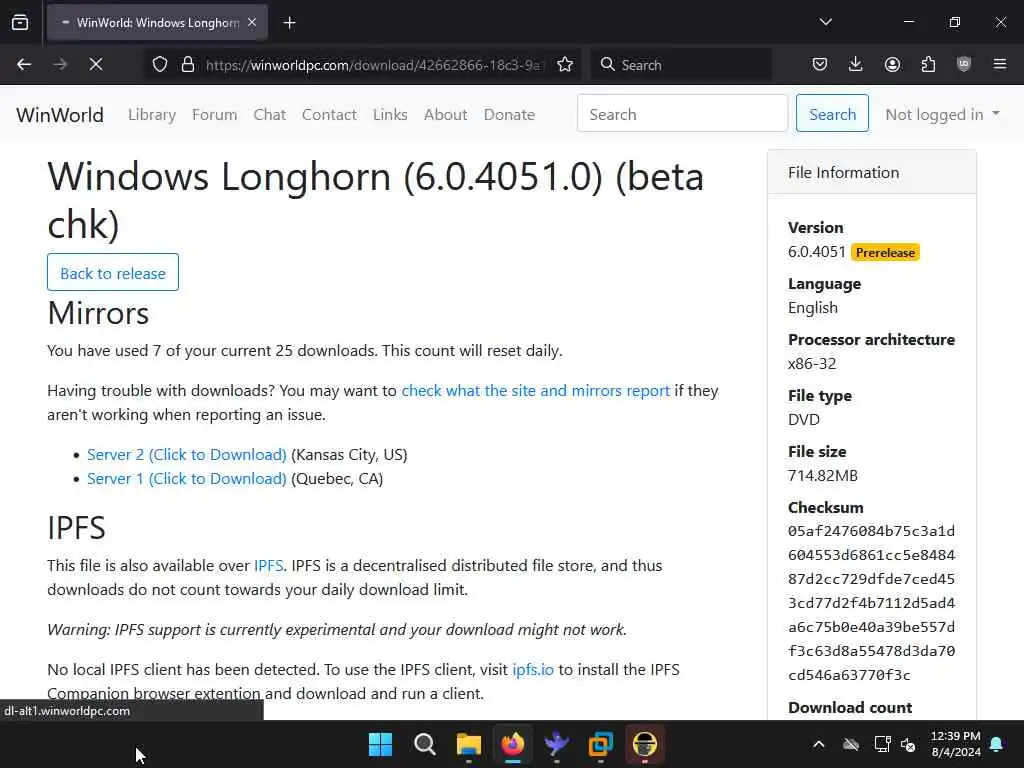Viewport: 1024px width, 768px height.
Task: Visit the ipfs.io link
Action: point(533,670)
